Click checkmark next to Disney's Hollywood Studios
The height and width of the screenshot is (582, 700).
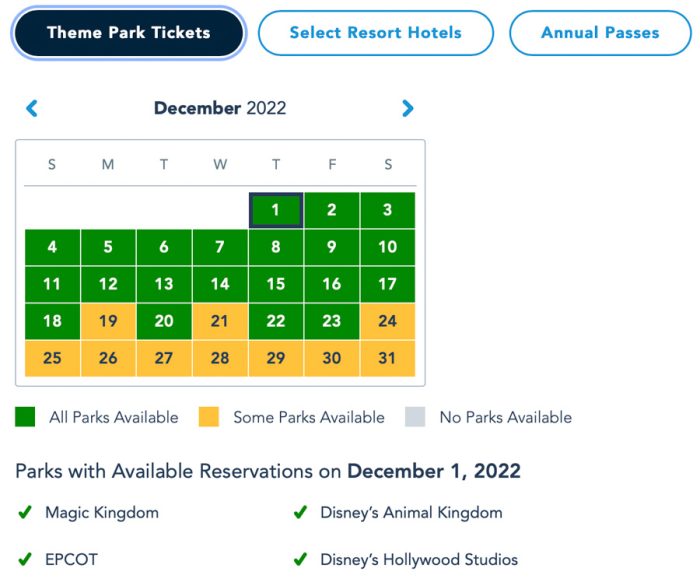coord(299,560)
